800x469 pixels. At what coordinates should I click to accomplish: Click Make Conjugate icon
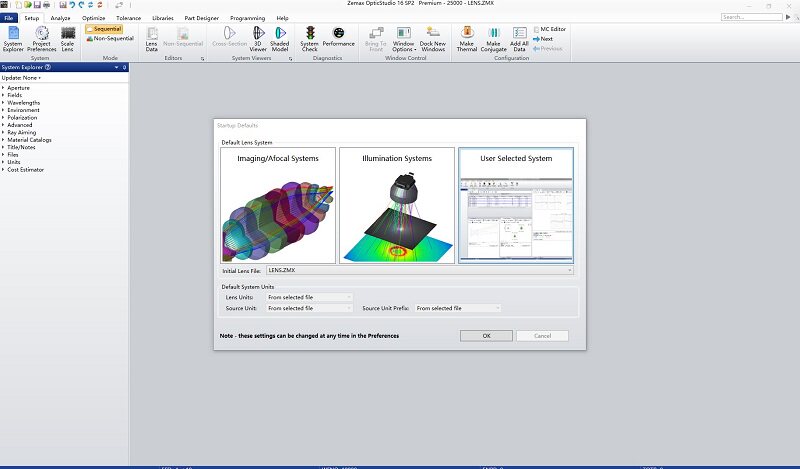493,39
